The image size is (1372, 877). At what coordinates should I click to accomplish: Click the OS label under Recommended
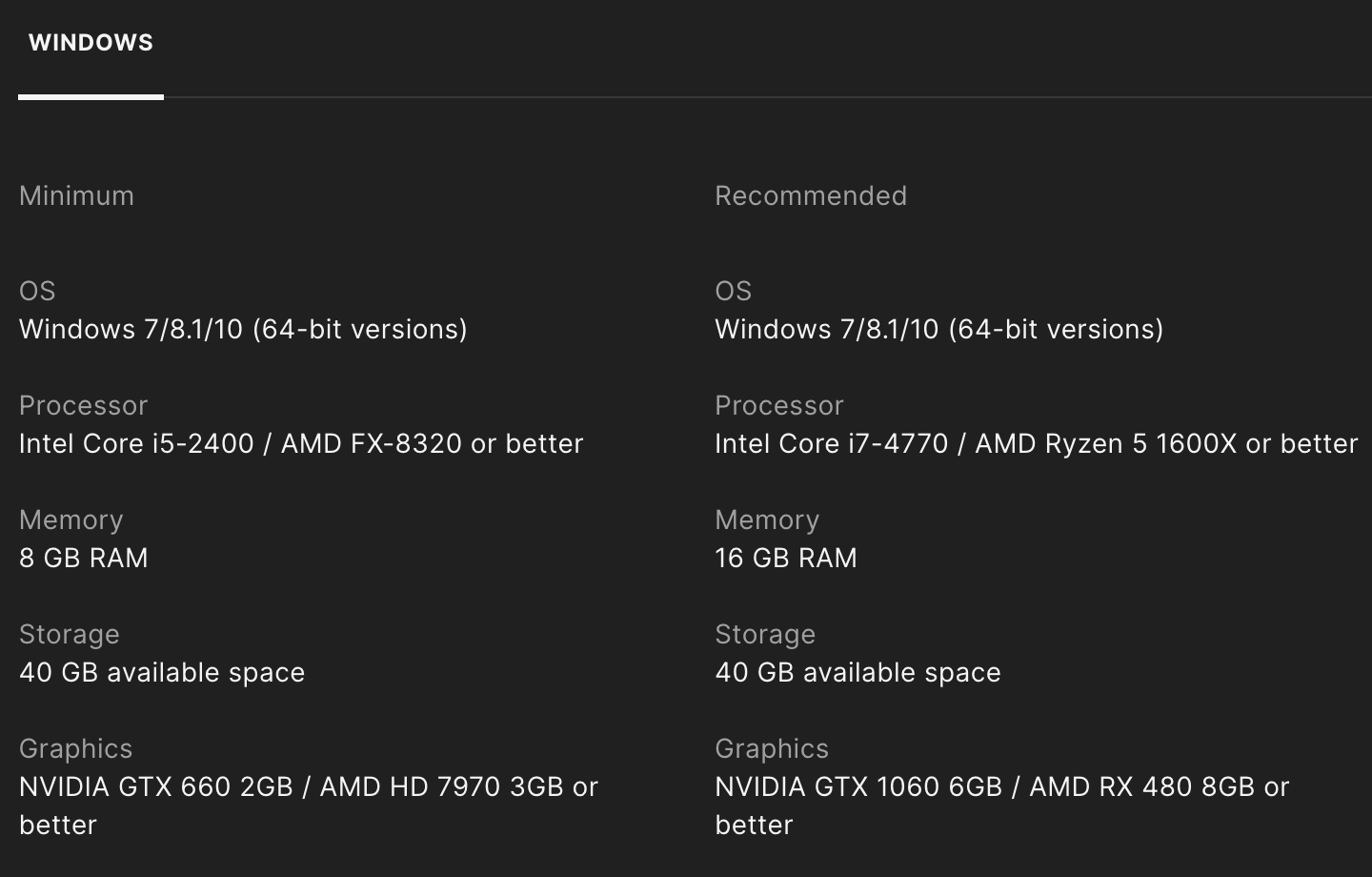click(733, 291)
